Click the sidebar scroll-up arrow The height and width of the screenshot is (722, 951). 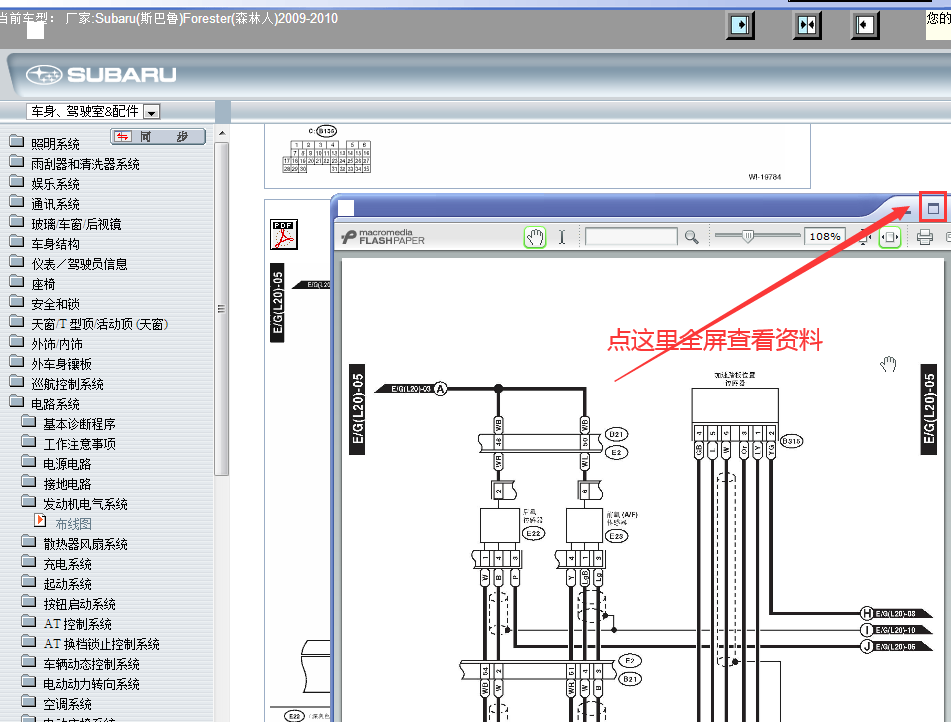point(222,133)
